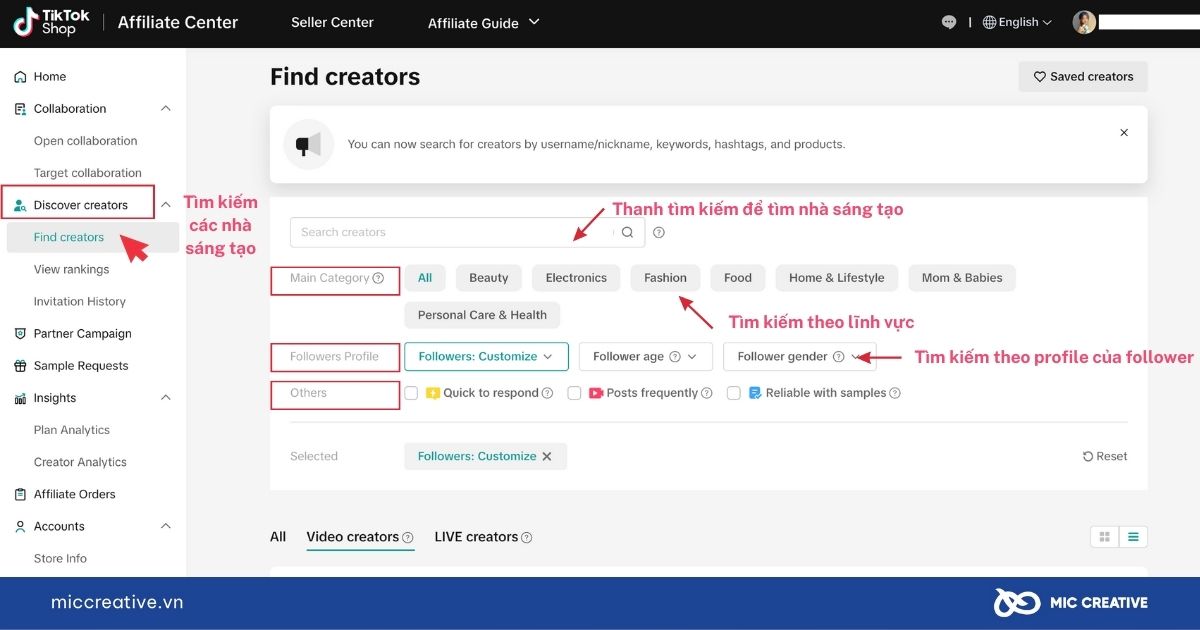
Task: Open Seller Center from the header
Action: [332, 22]
